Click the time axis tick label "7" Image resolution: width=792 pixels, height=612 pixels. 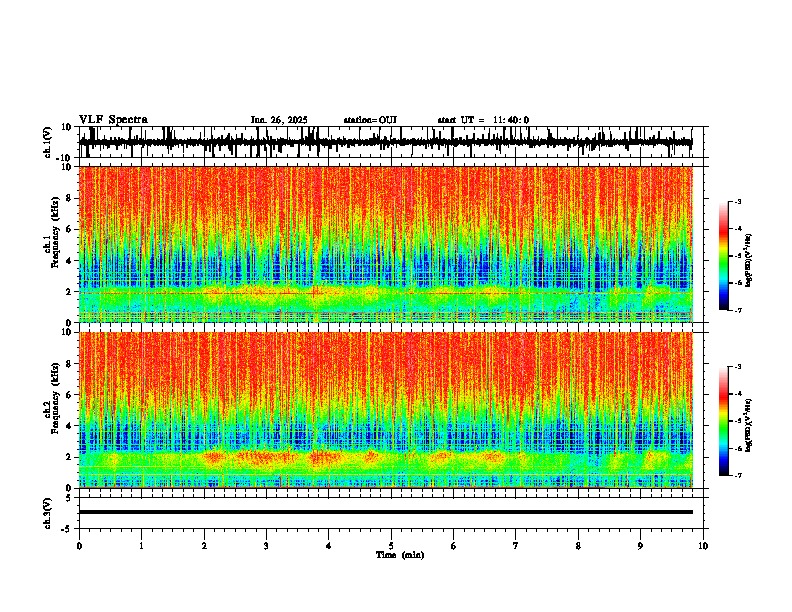pos(516,546)
